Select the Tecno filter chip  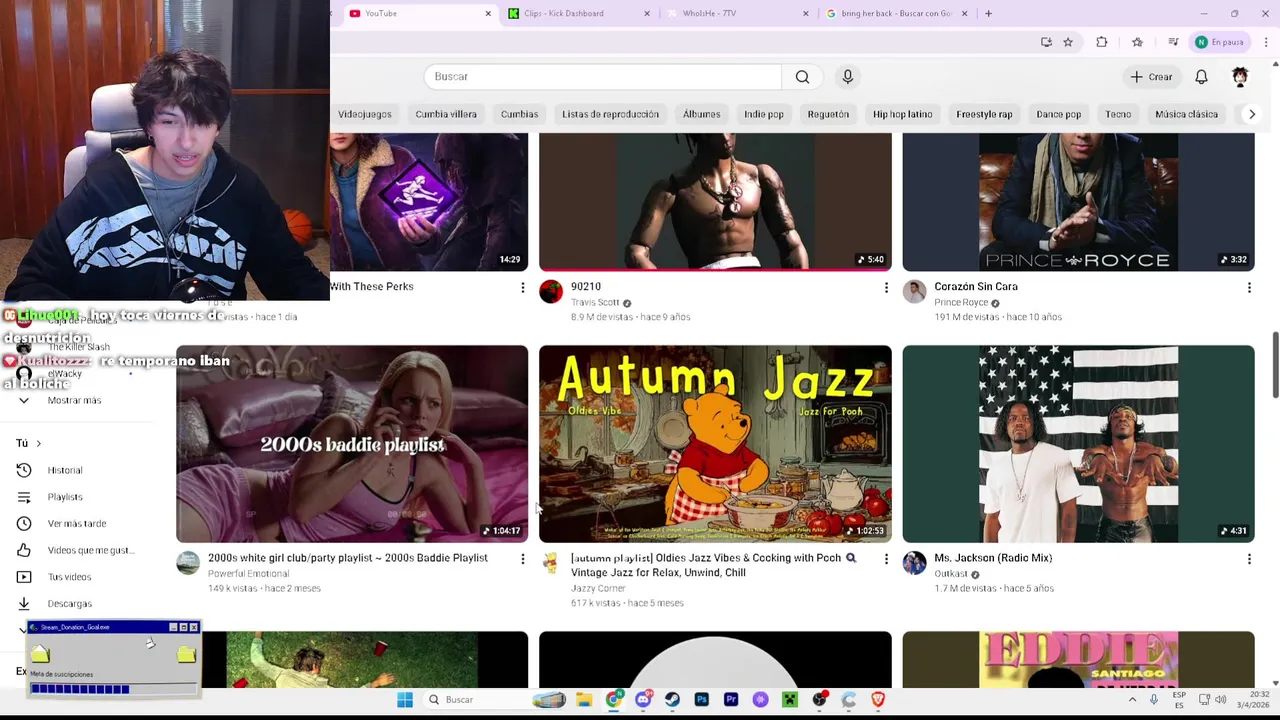[1118, 114]
